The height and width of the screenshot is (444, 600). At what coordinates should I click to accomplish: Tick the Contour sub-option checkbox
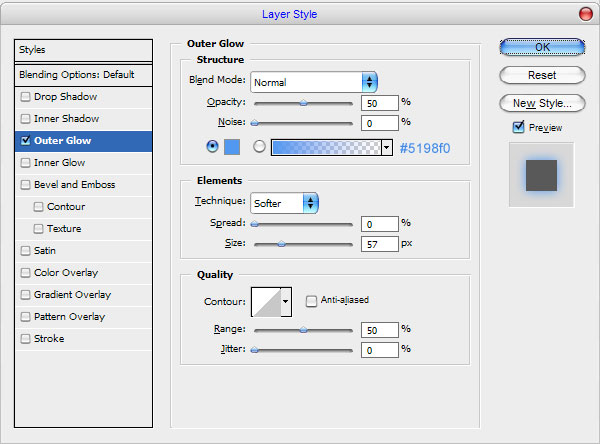point(38,207)
